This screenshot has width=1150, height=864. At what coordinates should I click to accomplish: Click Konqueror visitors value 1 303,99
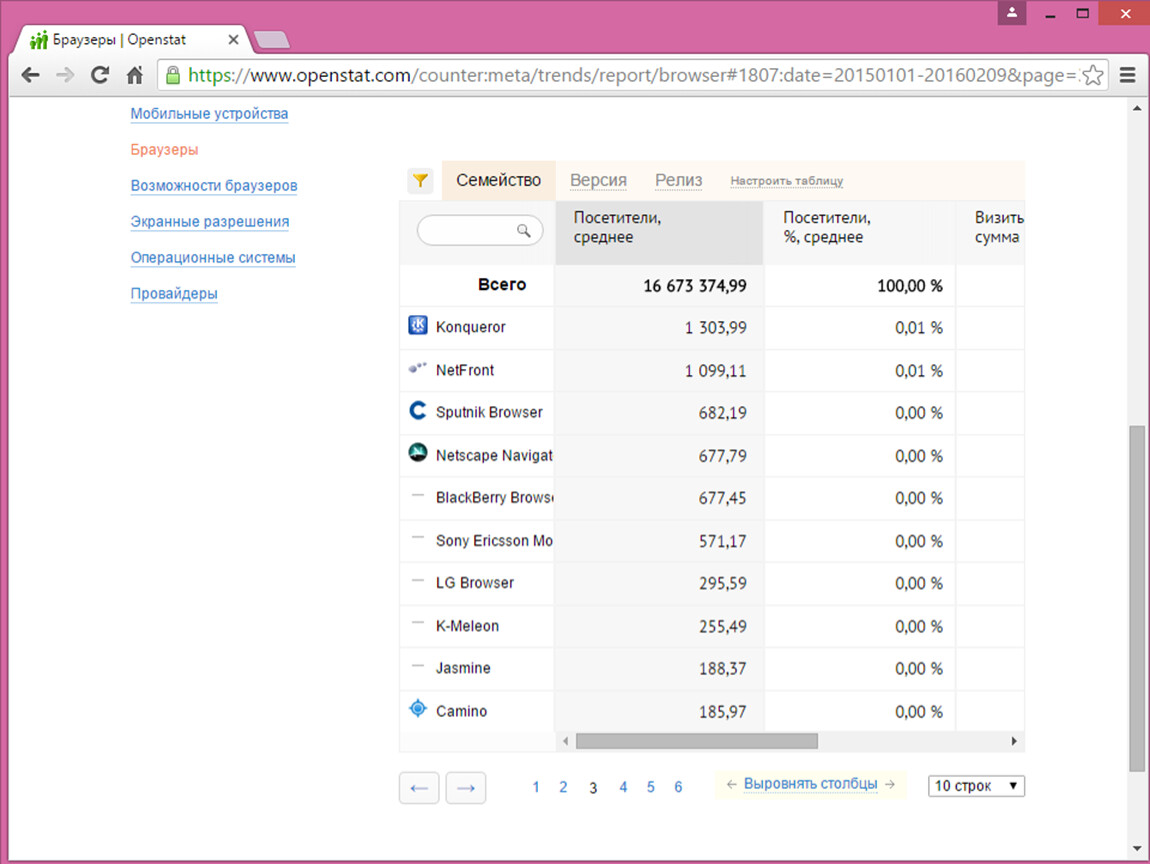coord(716,328)
